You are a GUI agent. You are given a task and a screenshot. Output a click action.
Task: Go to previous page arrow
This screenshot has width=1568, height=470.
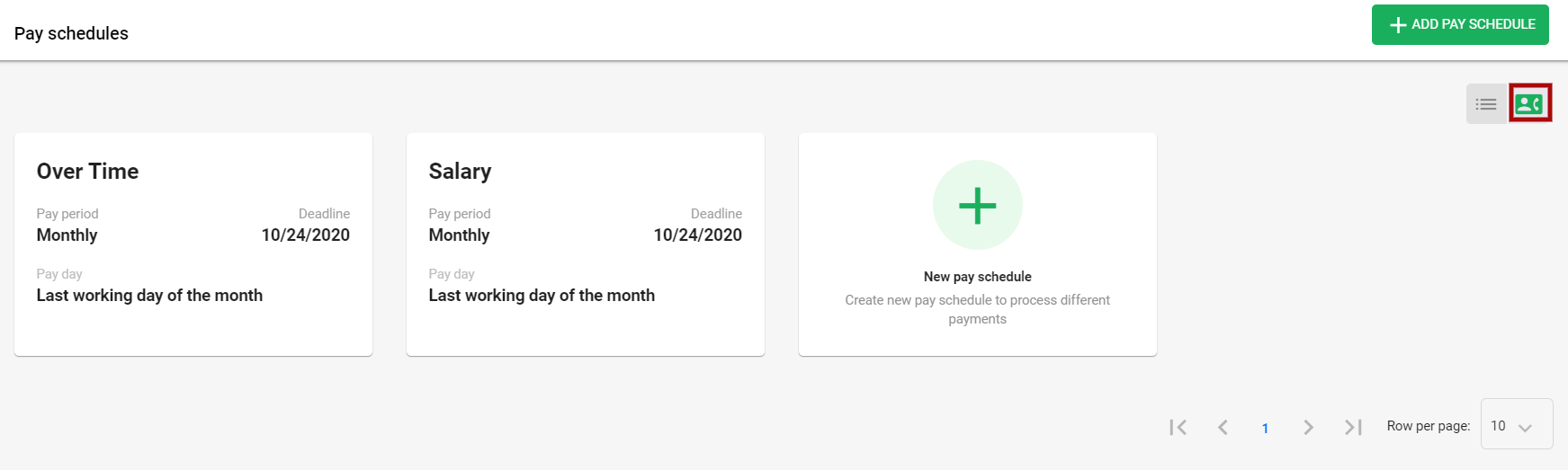[1223, 427]
